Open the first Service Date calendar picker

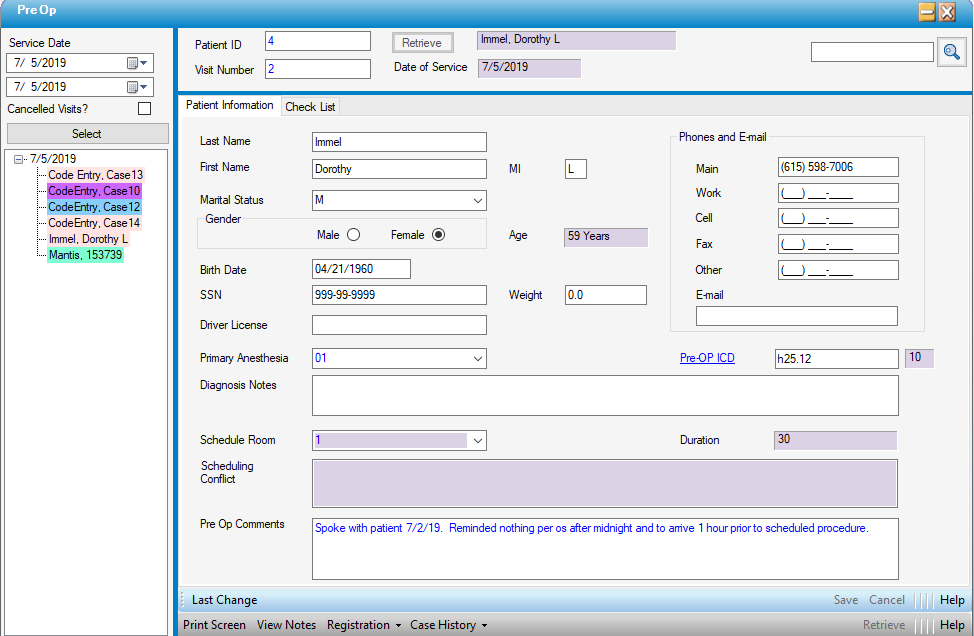click(136, 63)
